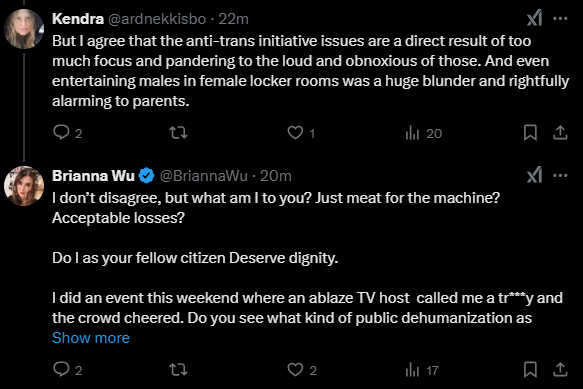Open more options menu on Kendra's post

coord(560,18)
